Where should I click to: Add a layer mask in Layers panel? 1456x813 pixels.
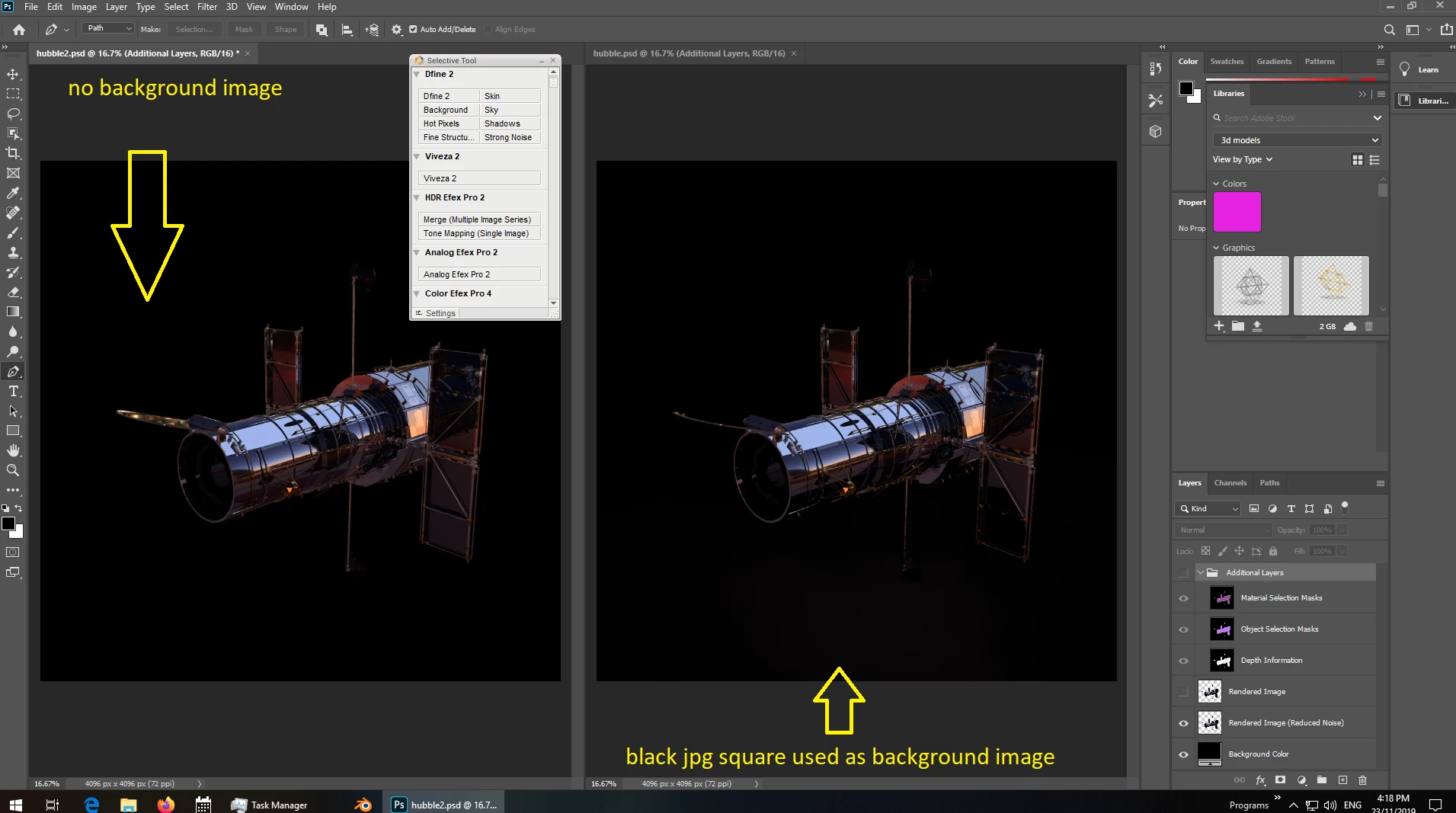(x=1280, y=780)
